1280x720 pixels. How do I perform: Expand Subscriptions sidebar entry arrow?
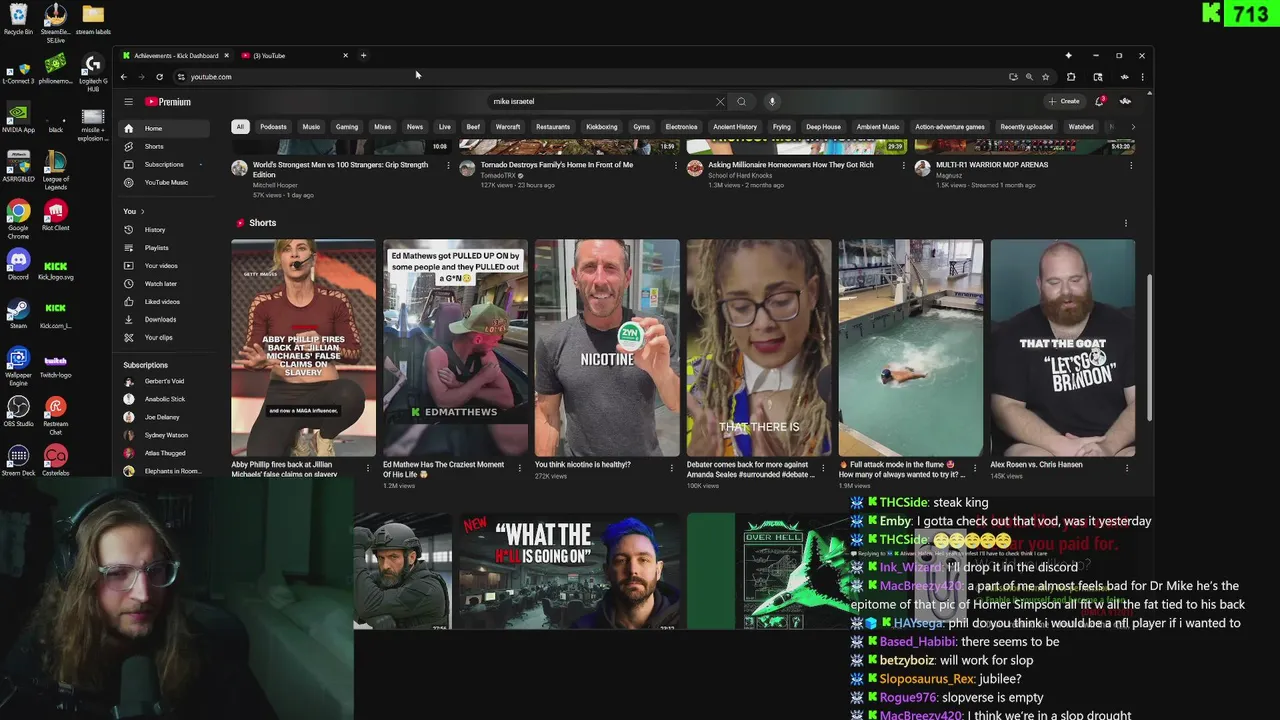point(201,165)
